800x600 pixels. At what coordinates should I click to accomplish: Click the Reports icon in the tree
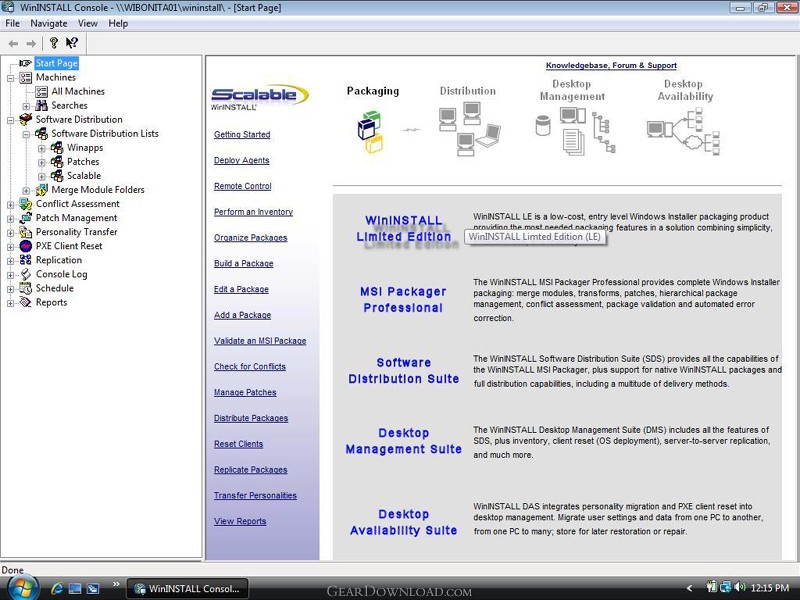tap(26, 303)
